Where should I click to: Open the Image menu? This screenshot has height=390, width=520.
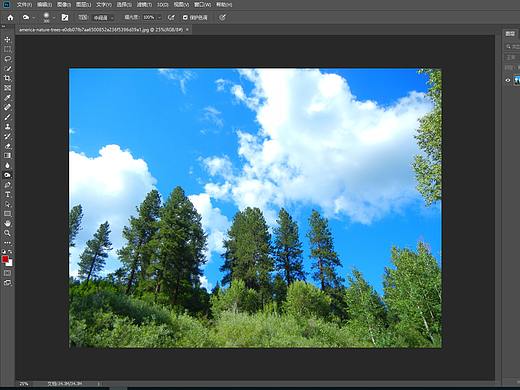click(64, 5)
